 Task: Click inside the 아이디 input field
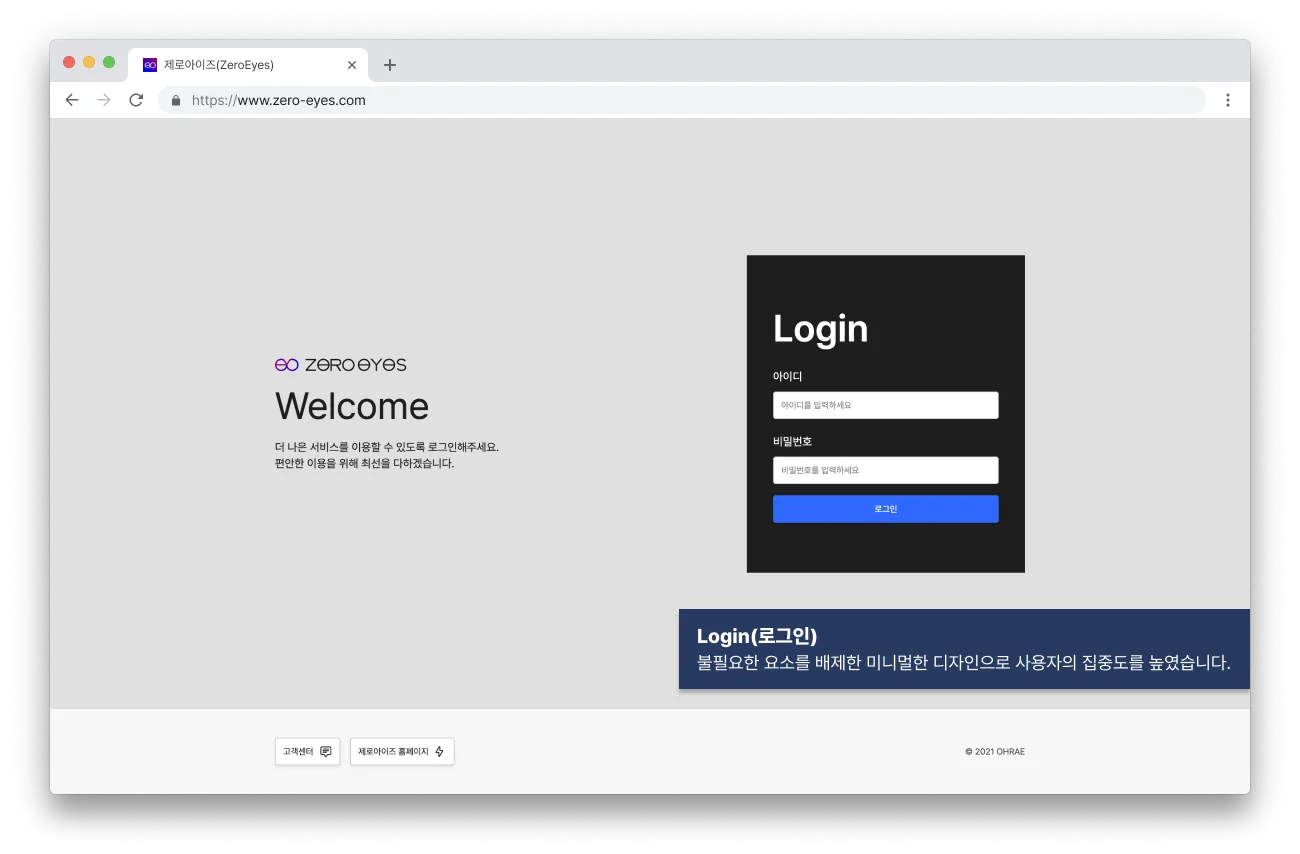coord(885,405)
